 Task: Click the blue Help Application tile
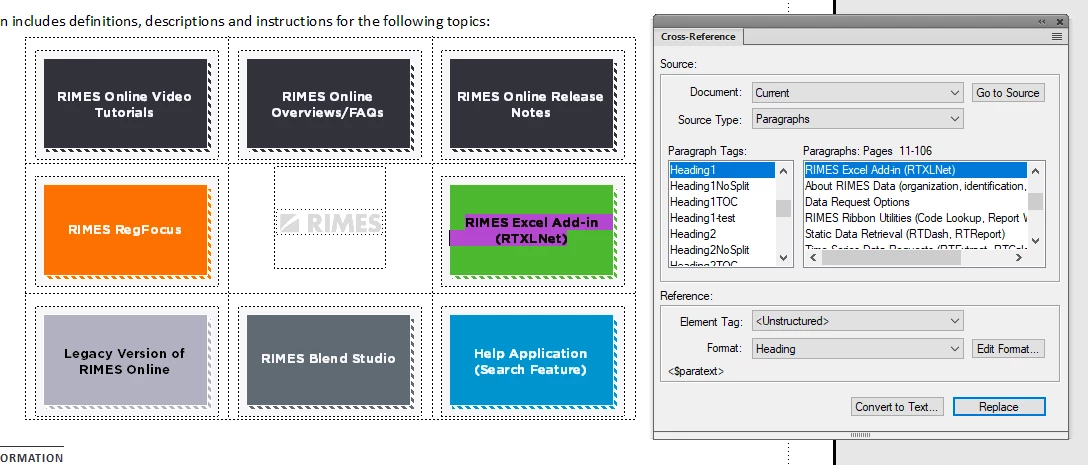[531, 360]
